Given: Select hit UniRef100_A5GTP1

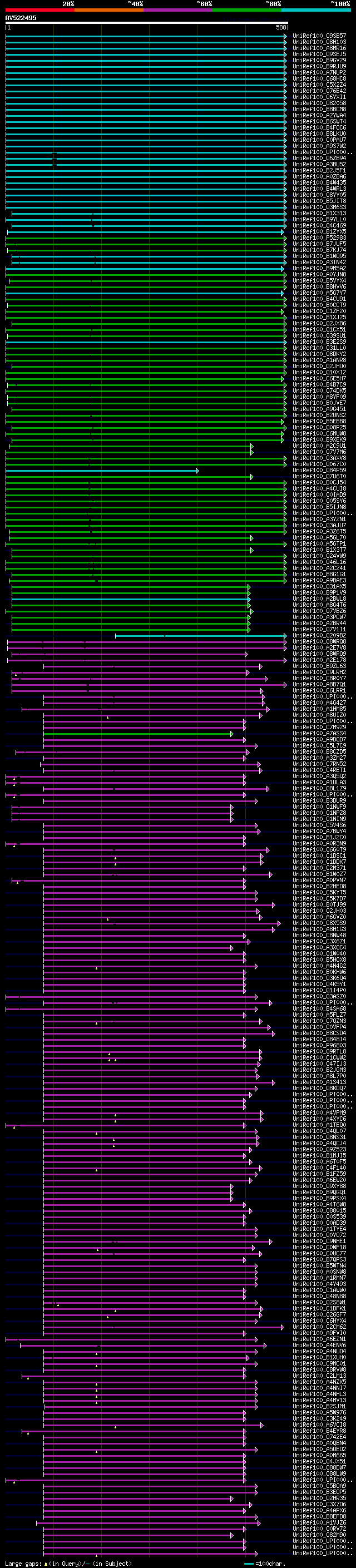Looking at the screenshot, I should [319, 543].
